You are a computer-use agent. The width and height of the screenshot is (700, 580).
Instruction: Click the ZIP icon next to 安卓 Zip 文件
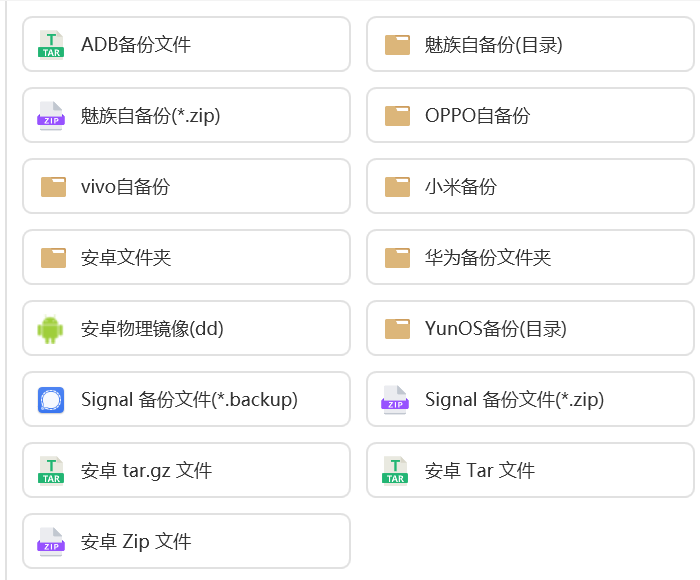tap(51, 542)
